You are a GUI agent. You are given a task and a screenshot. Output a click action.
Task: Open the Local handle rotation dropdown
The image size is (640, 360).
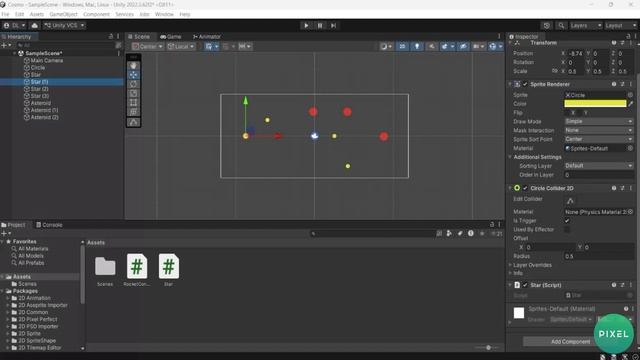click(x=181, y=47)
